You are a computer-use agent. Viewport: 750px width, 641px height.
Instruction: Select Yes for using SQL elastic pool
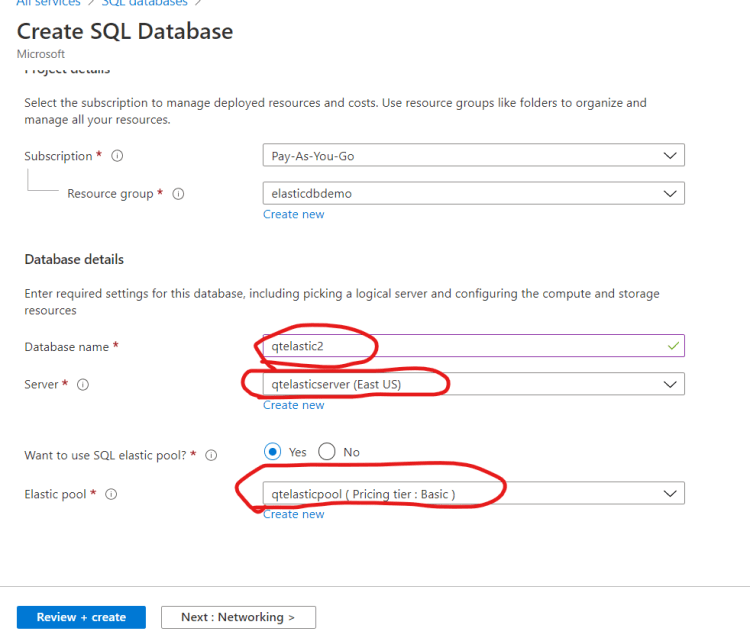pyautogui.click(x=273, y=452)
